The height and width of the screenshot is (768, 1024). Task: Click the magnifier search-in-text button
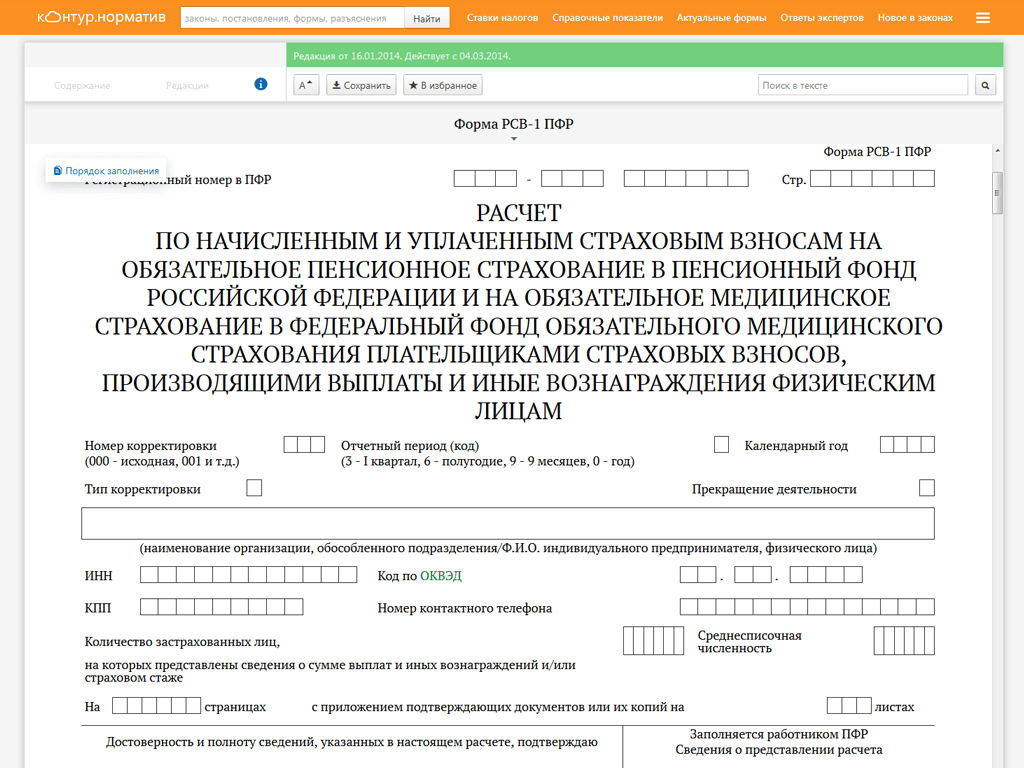(x=985, y=86)
